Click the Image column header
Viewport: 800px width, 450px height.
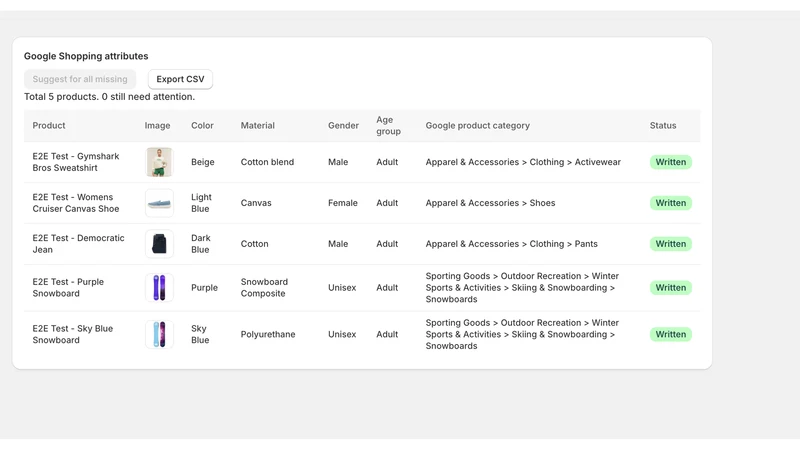click(157, 126)
